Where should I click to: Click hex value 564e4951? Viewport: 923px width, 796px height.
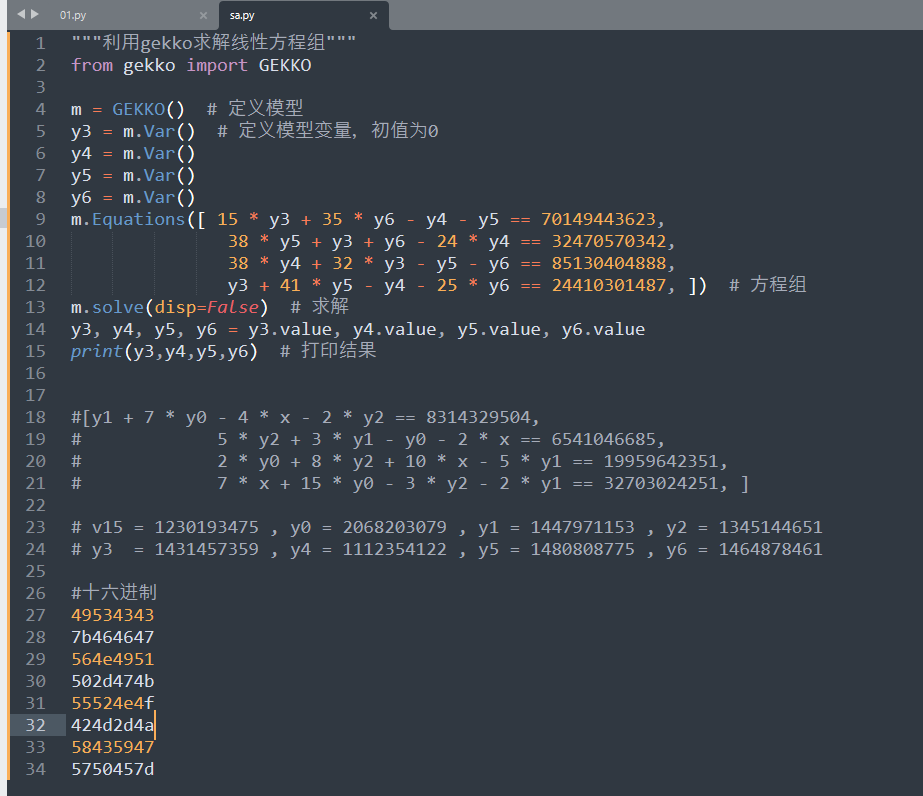(112, 659)
